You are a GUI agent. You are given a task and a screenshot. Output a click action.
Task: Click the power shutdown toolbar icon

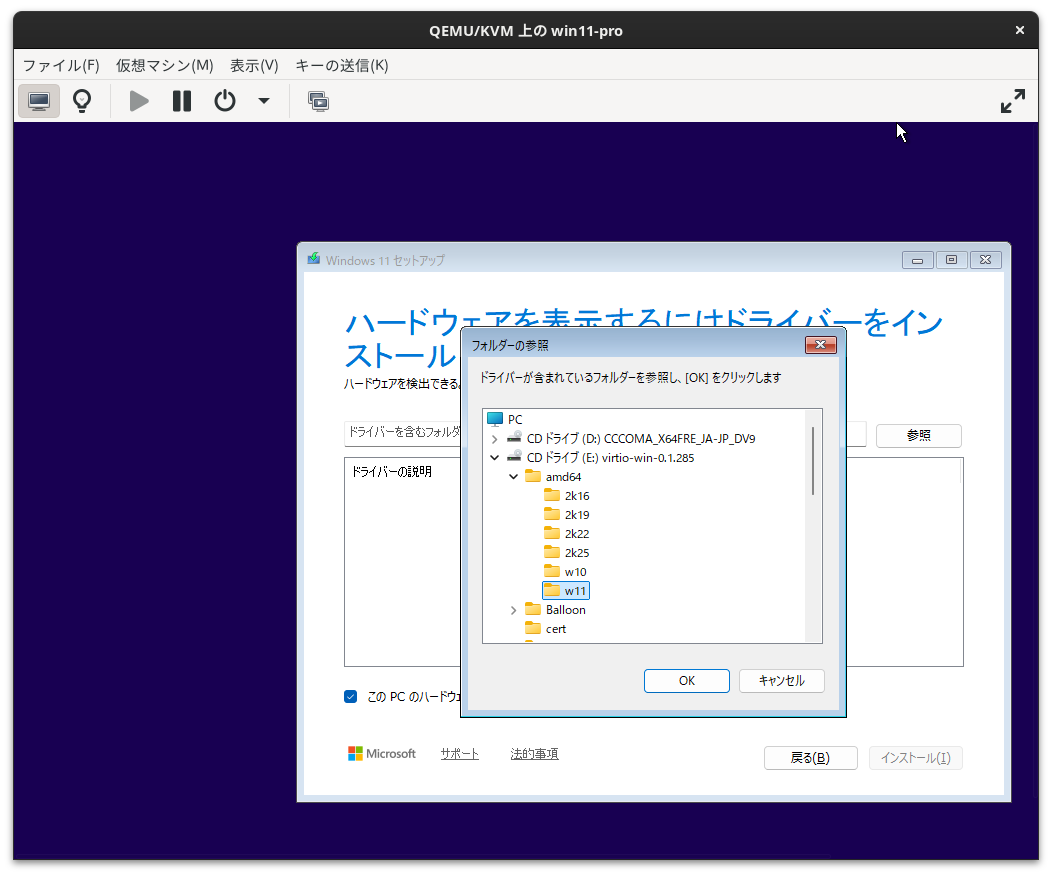(x=224, y=101)
